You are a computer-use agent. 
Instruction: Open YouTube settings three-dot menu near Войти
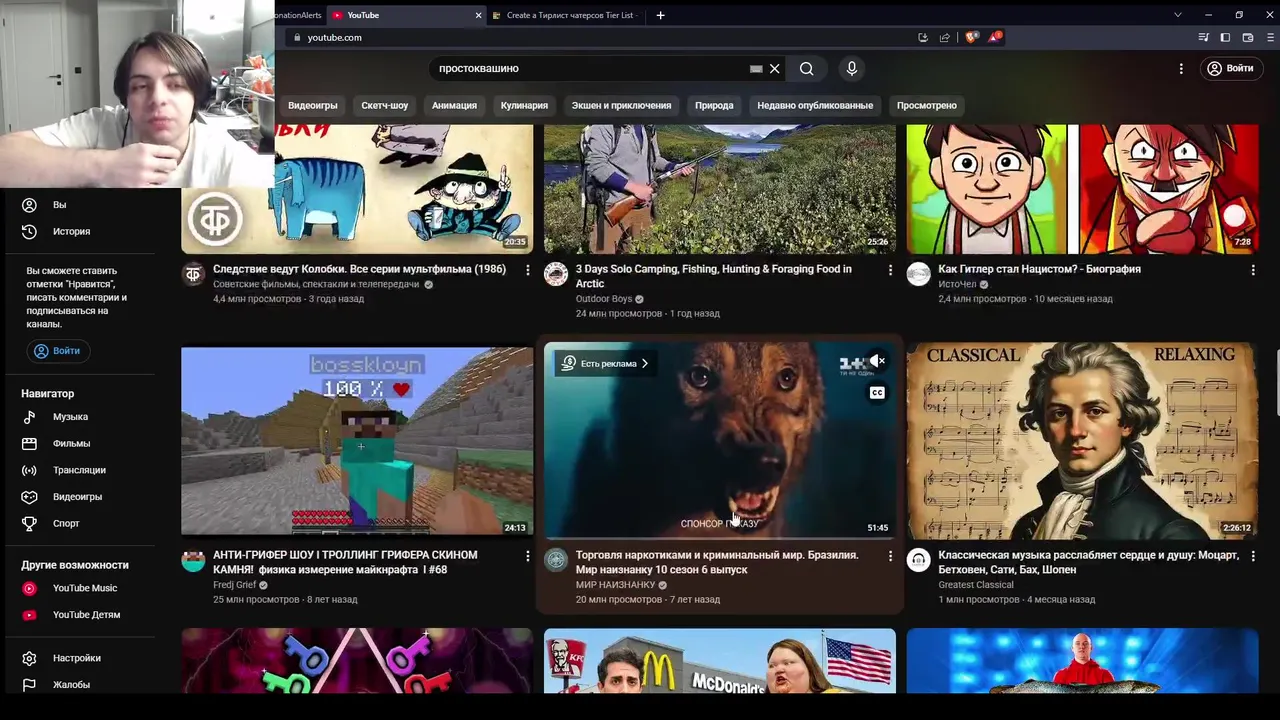[x=1181, y=69]
